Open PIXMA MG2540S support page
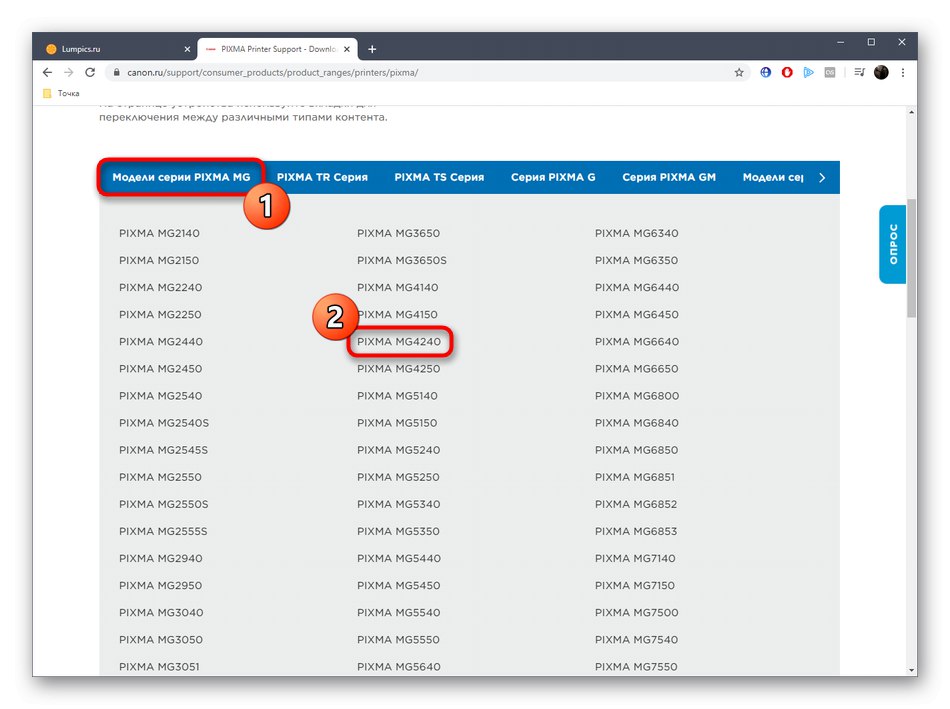The width and height of the screenshot is (950, 709). click(x=164, y=423)
